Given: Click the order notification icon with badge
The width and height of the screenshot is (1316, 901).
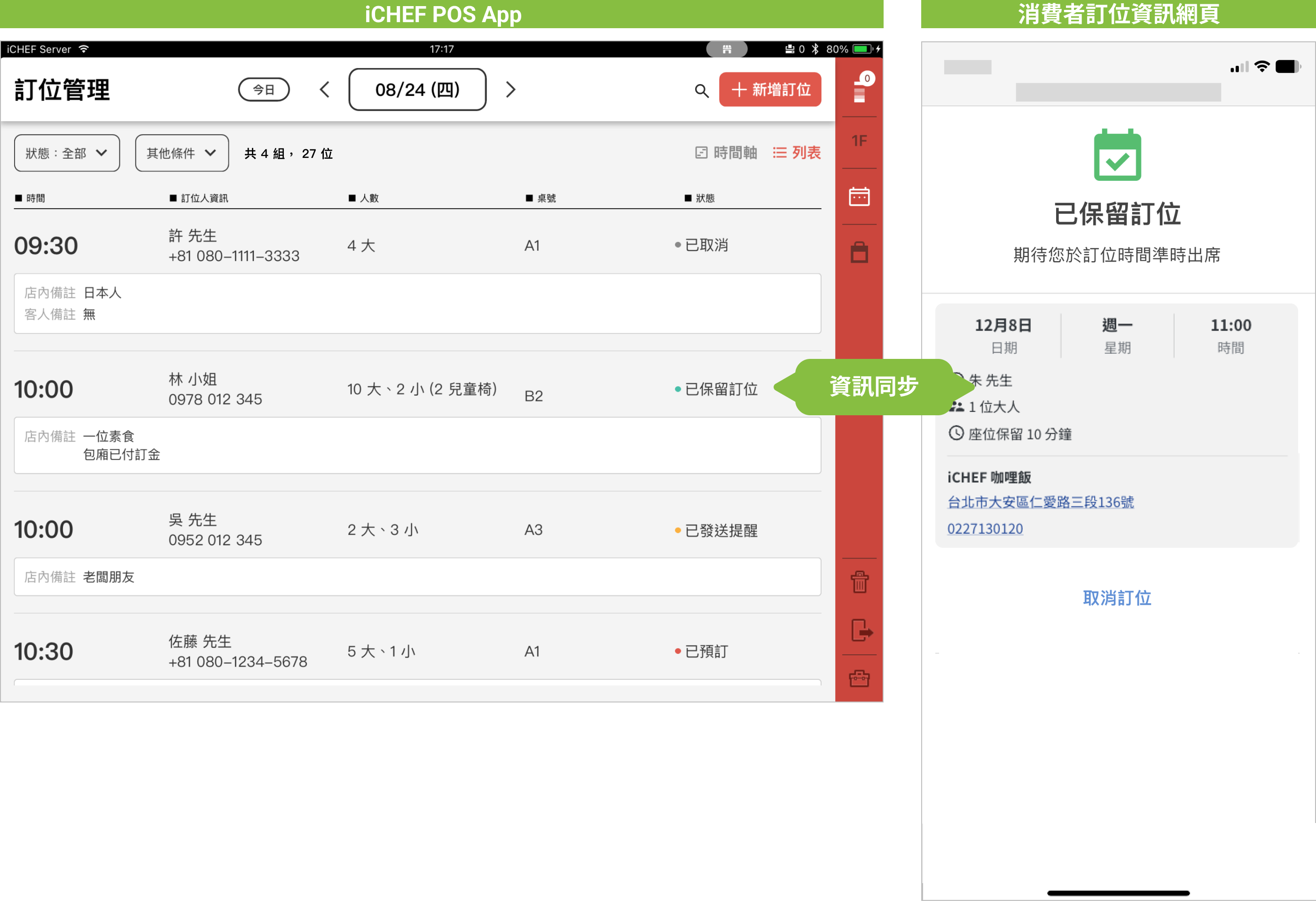Looking at the screenshot, I should point(860,89).
